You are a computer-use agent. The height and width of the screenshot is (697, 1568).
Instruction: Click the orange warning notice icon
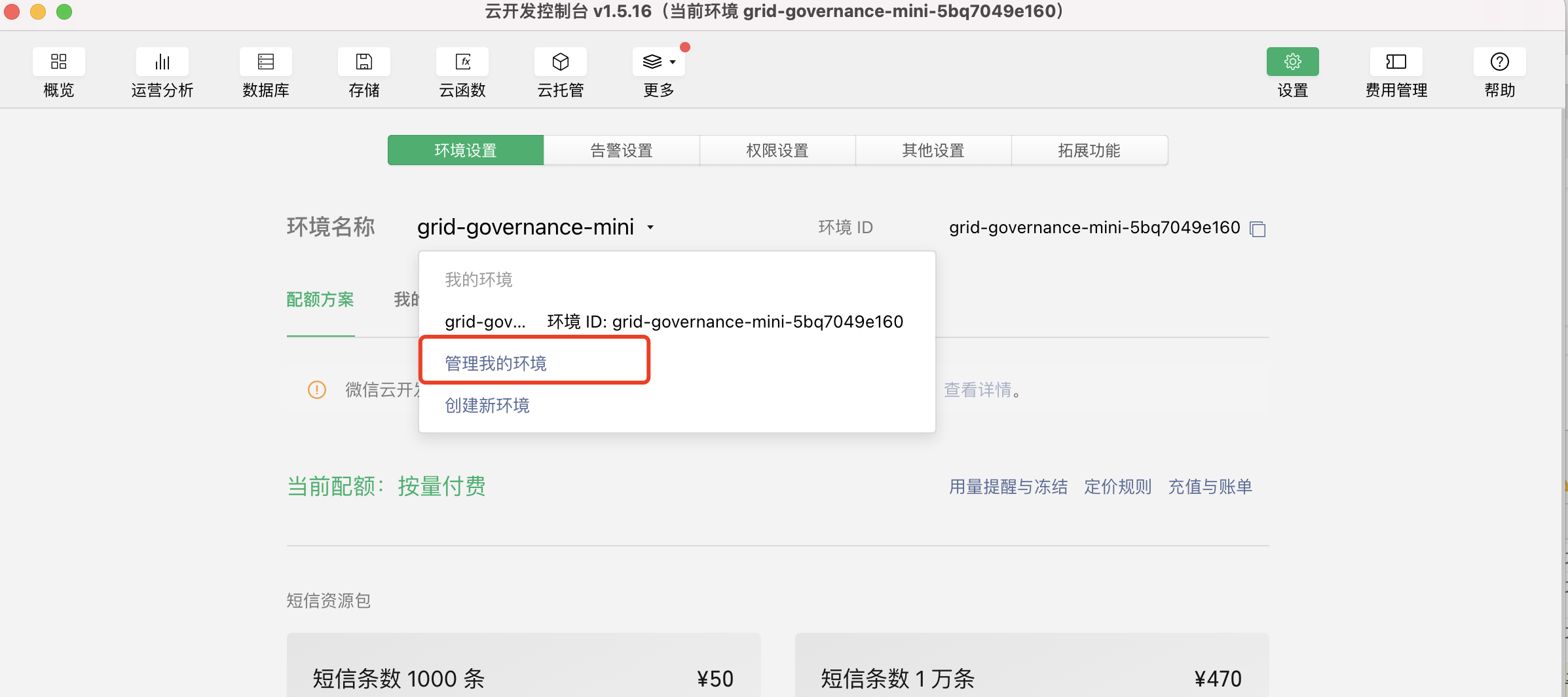click(317, 390)
